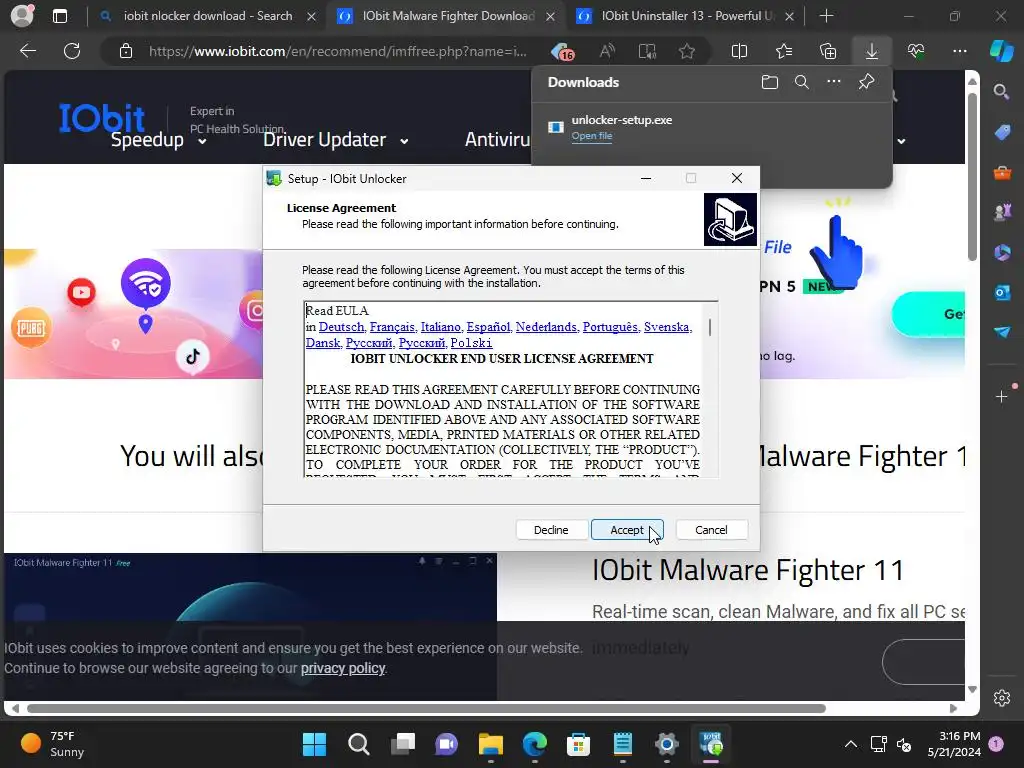Open sidebar Outlook icon
Screen dimensions: 1024x768
(x=1002, y=292)
